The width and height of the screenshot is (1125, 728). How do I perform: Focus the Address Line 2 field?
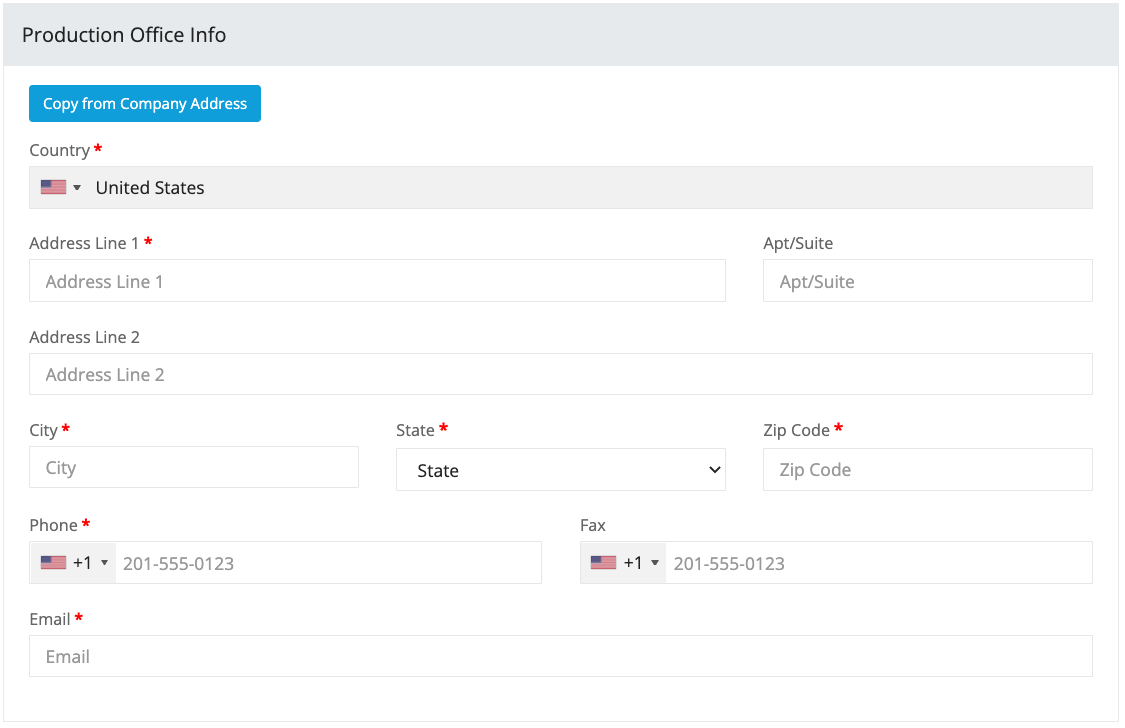coord(560,374)
